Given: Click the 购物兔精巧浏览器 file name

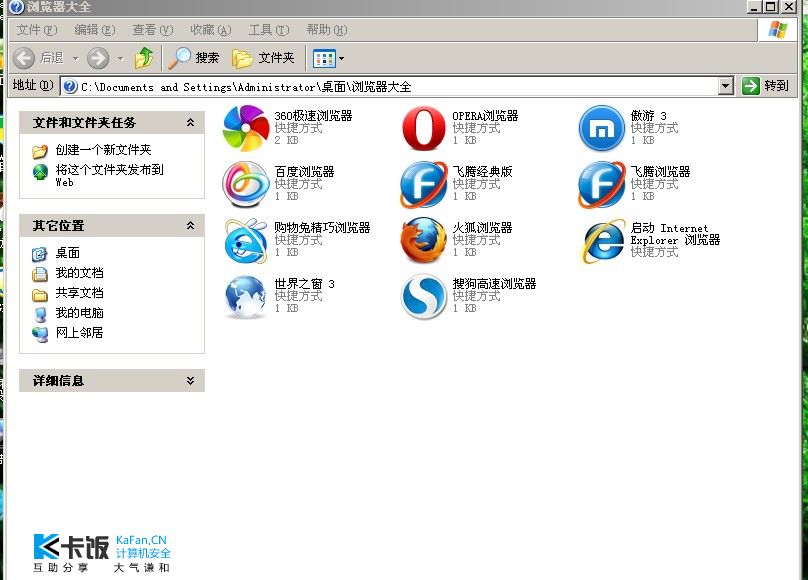Looking at the screenshot, I should click(x=322, y=228).
